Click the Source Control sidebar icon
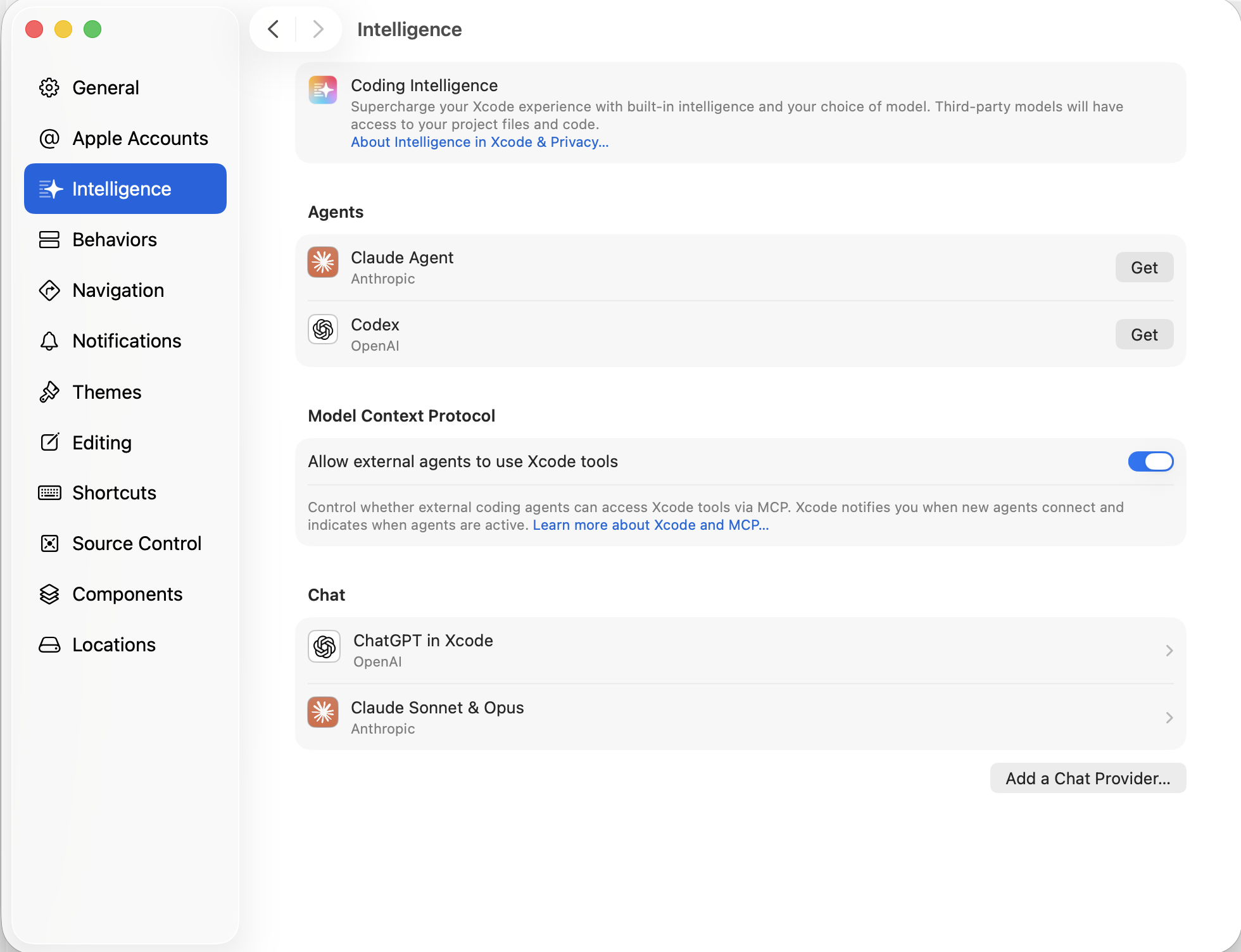The height and width of the screenshot is (952, 1241). point(49,543)
